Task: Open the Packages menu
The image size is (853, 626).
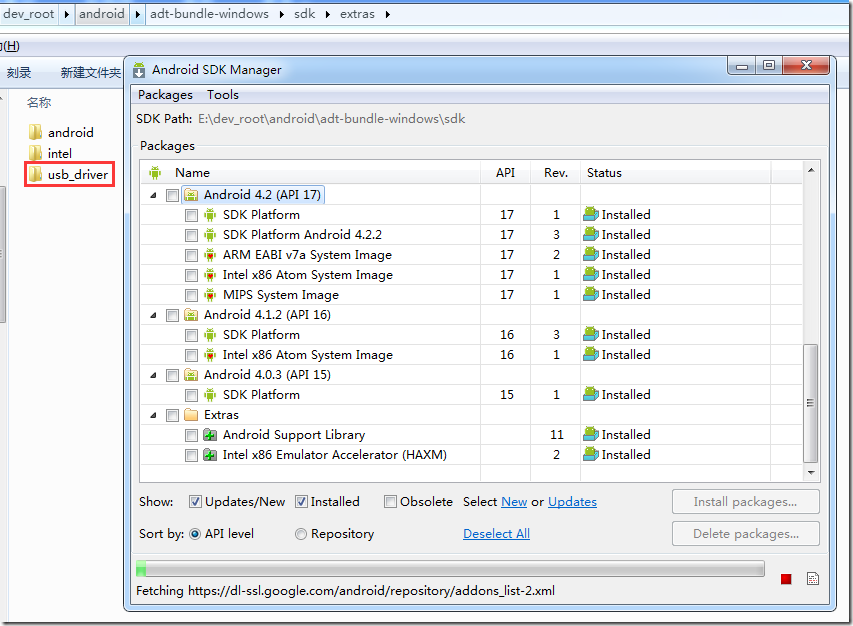Action: tap(165, 95)
